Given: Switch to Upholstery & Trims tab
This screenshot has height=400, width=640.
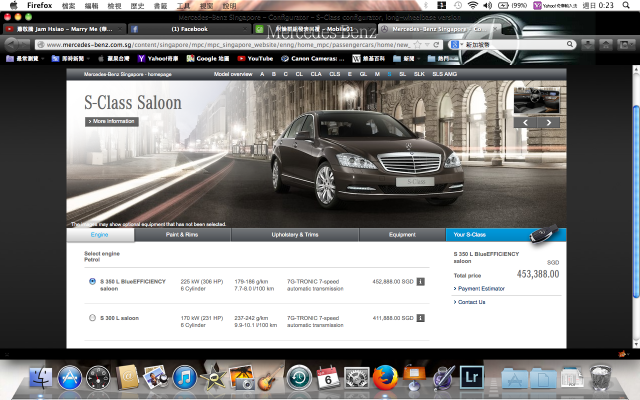Looking at the screenshot, I should pyautogui.click(x=295, y=235).
